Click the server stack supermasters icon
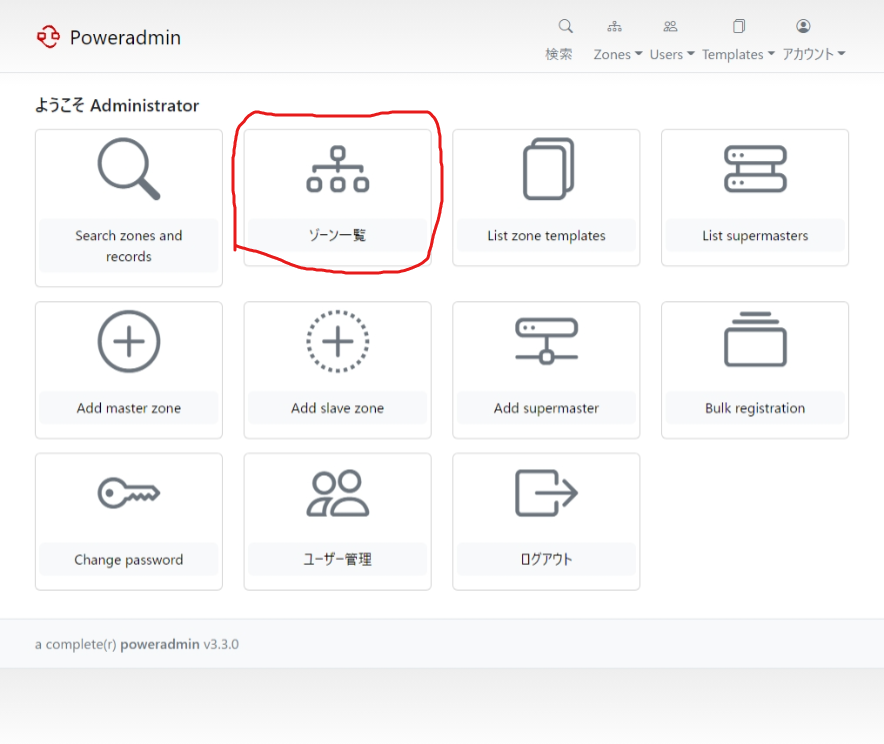This screenshot has height=744, width=884. click(755, 169)
